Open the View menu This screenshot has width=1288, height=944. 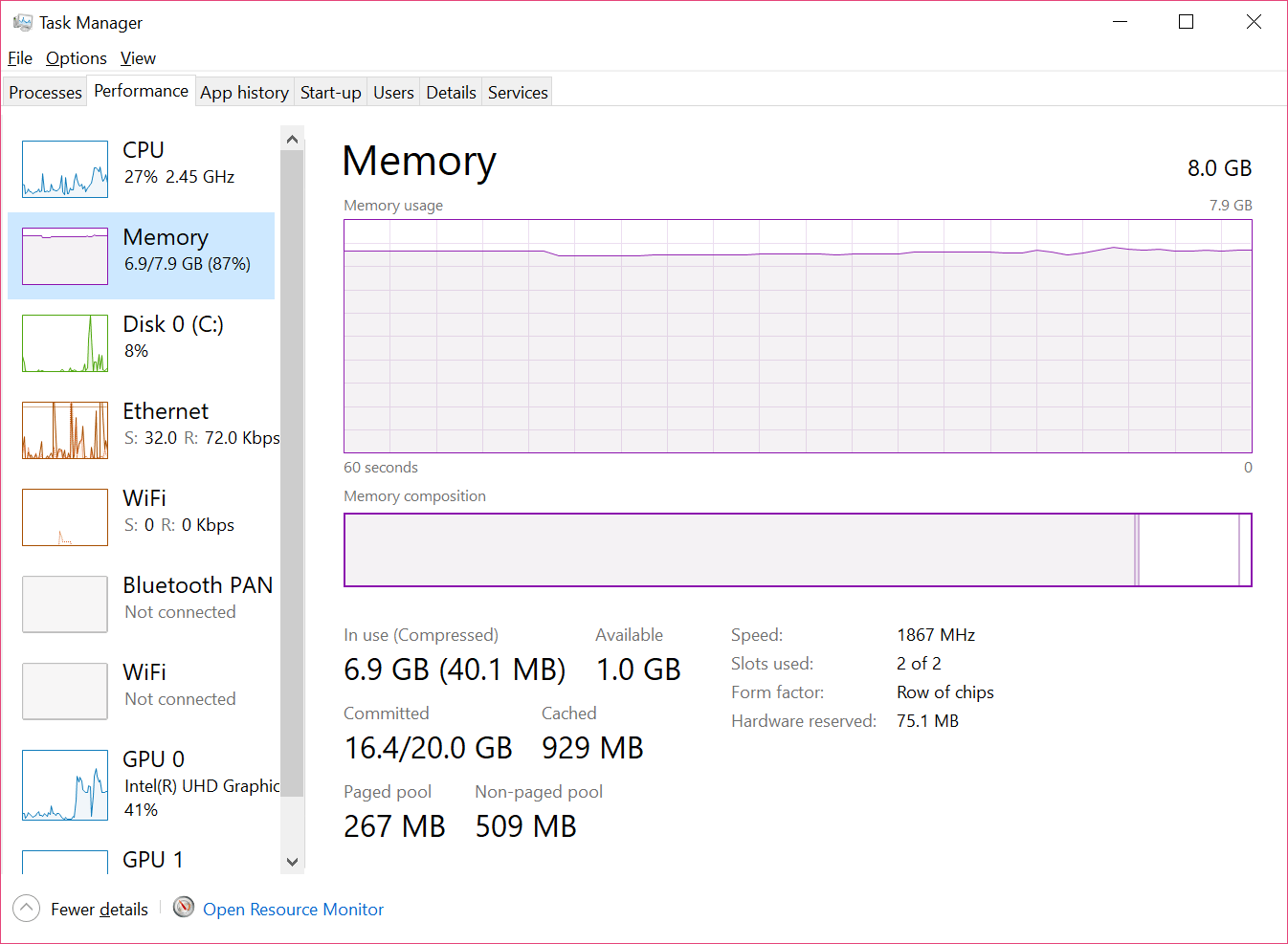click(x=138, y=58)
